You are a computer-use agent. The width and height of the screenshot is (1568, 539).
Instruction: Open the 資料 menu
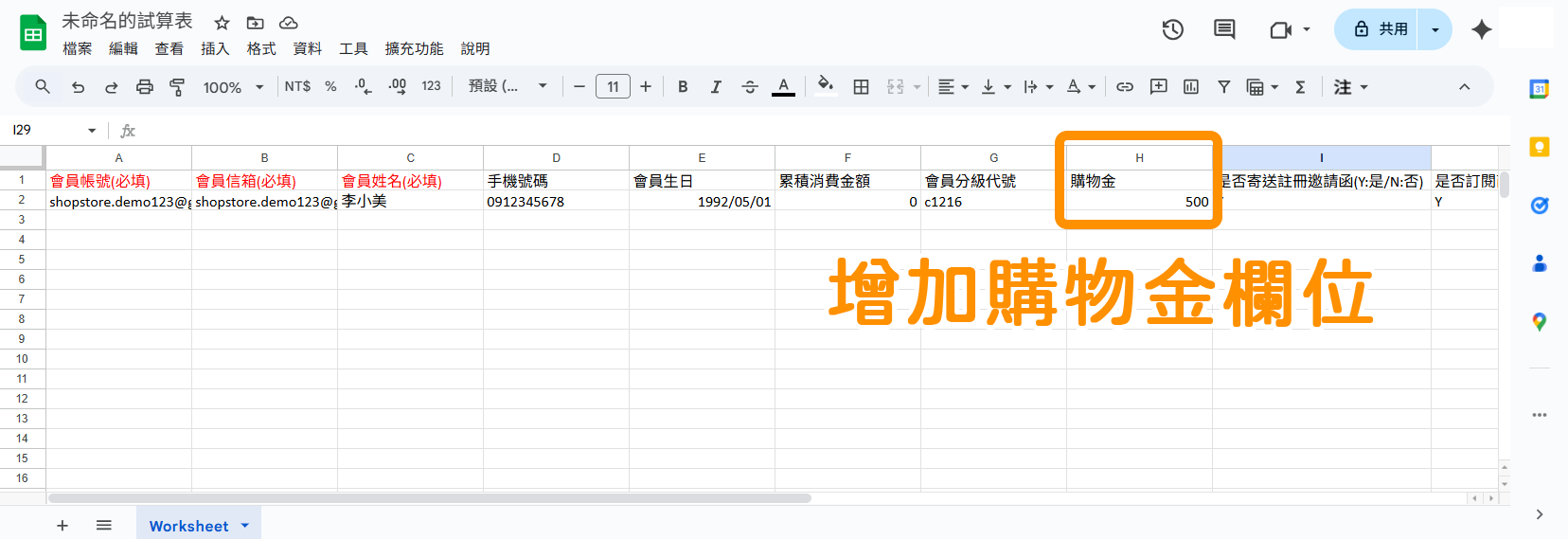coord(308,48)
